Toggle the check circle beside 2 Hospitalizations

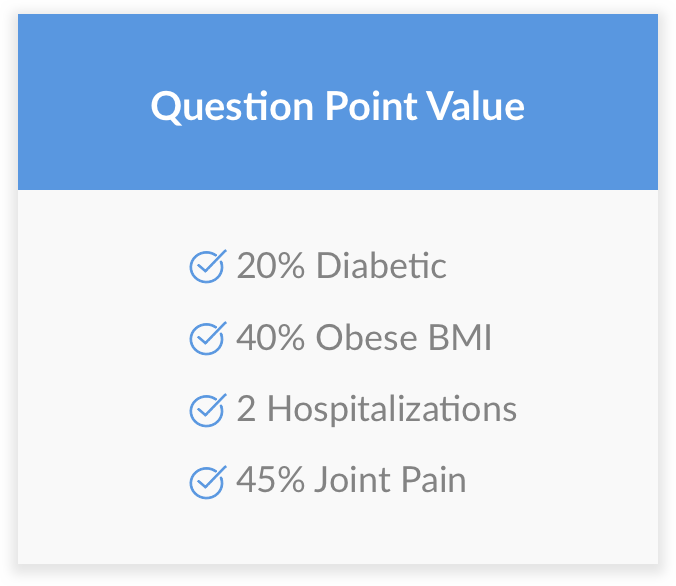coord(207,411)
